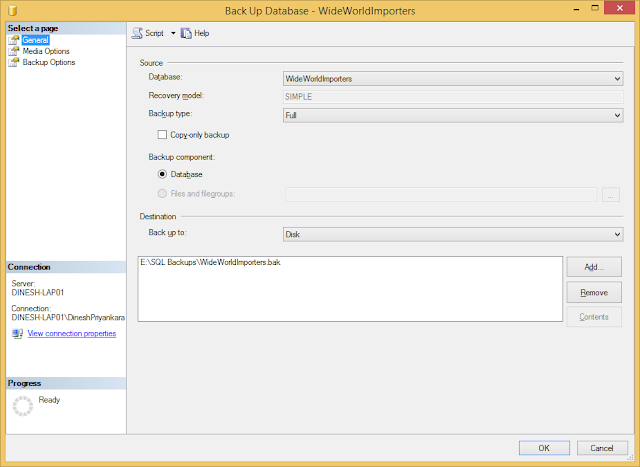Click the DINESH-LAP01 server name text
640x467 pixels.
[x=38, y=293]
